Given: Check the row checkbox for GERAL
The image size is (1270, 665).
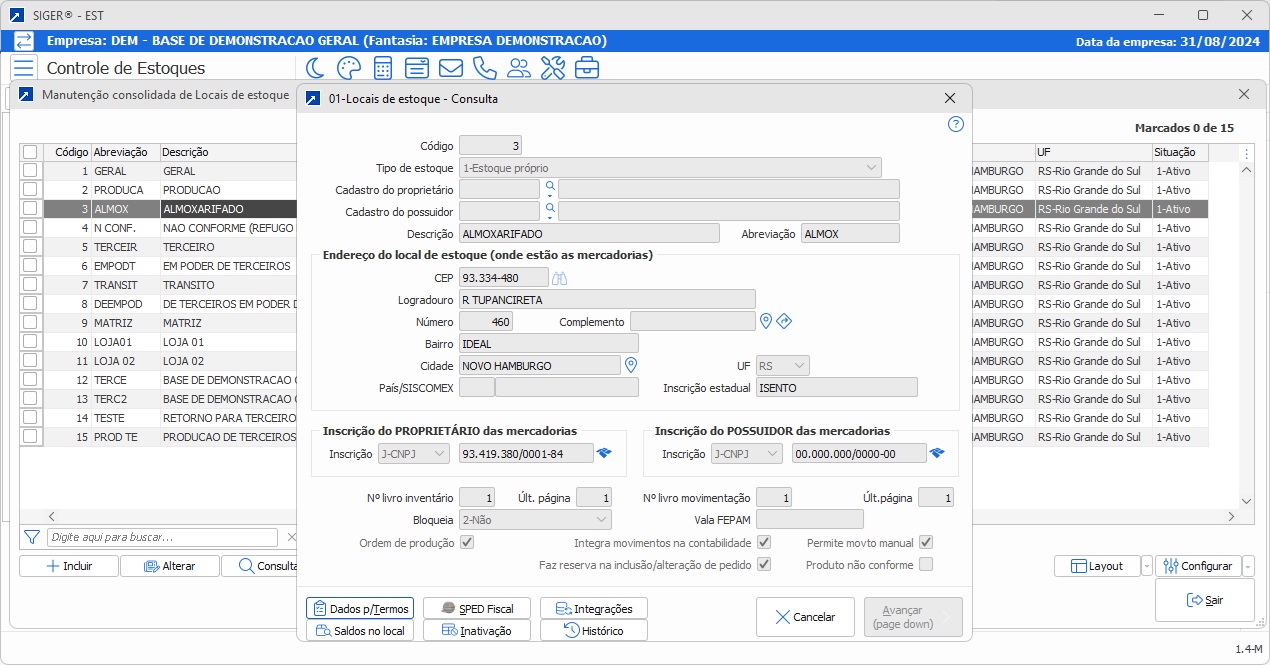Looking at the screenshot, I should (31, 171).
